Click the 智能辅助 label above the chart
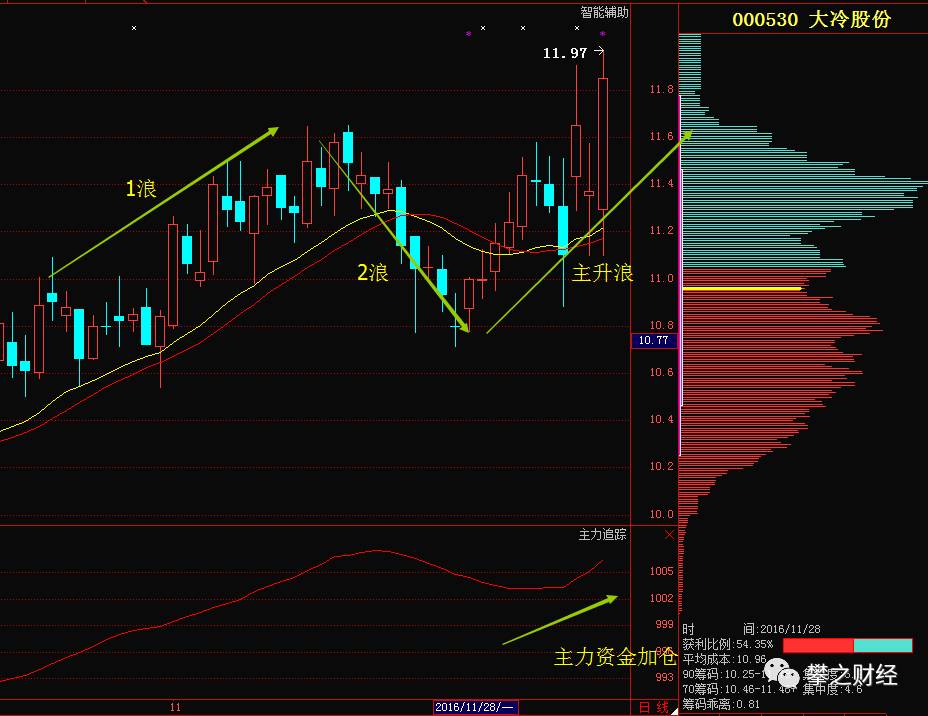Screen dimensions: 928x716 pyautogui.click(x=604, y=12)
